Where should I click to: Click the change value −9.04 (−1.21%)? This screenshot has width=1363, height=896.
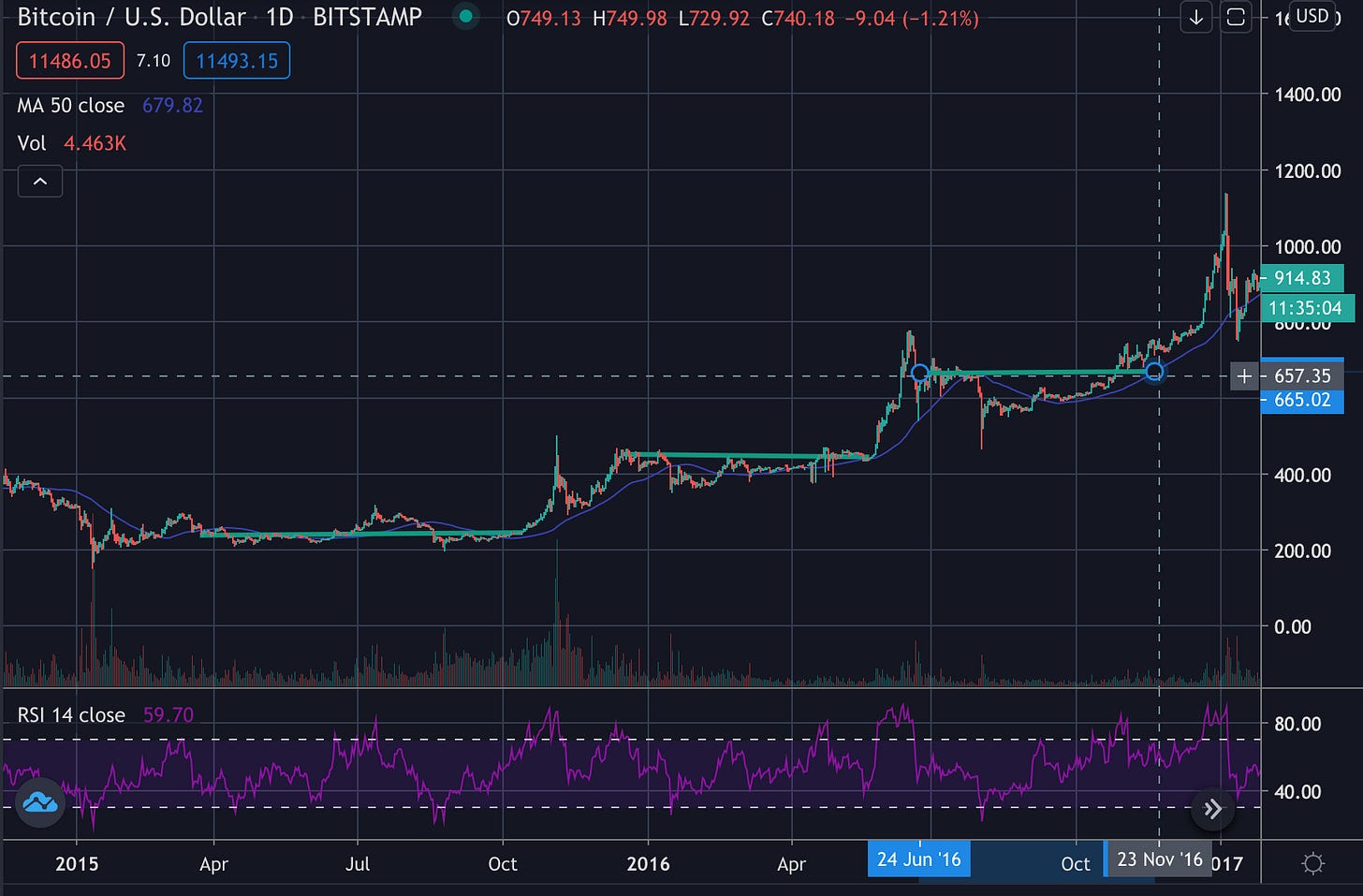912,18
